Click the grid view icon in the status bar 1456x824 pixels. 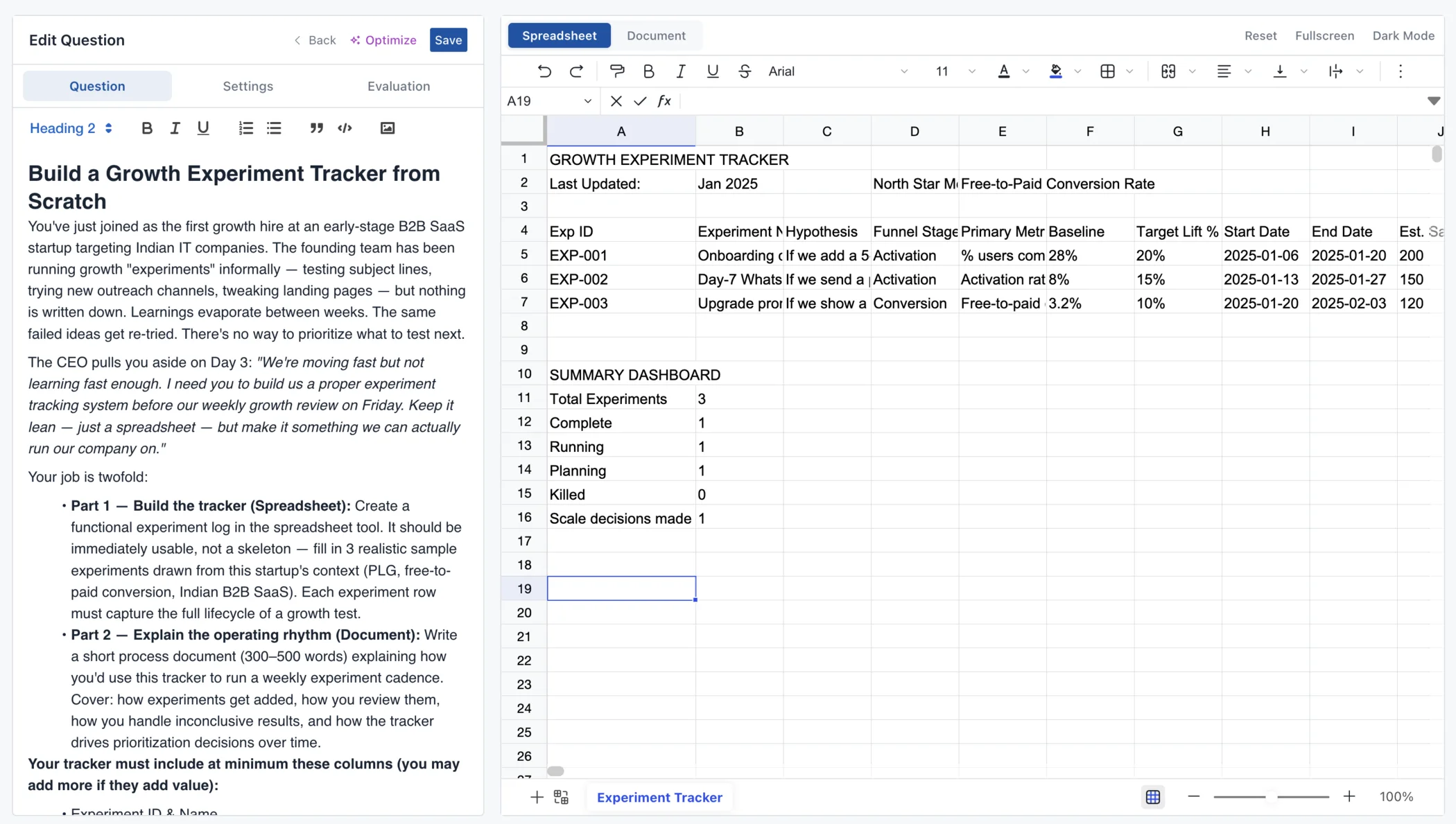[1152, 797]
